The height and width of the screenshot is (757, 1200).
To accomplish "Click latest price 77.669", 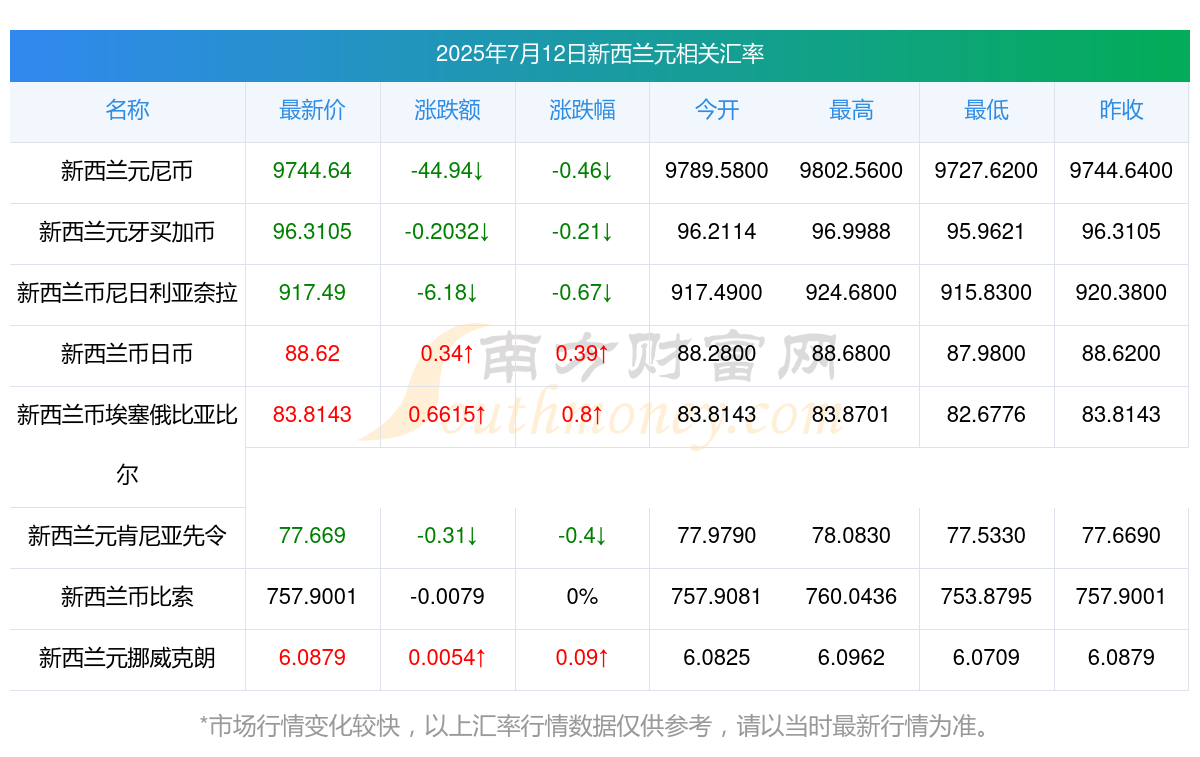I will (x=312, y=536).
